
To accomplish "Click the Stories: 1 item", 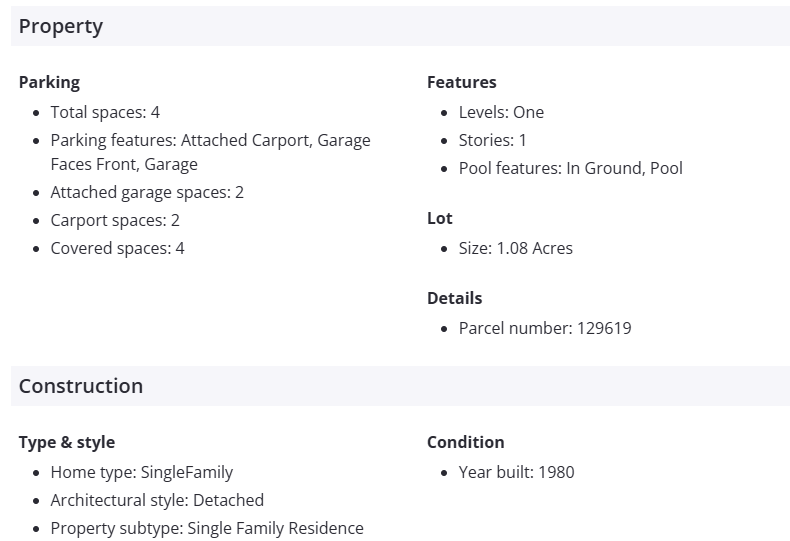I will click(492, 140).
